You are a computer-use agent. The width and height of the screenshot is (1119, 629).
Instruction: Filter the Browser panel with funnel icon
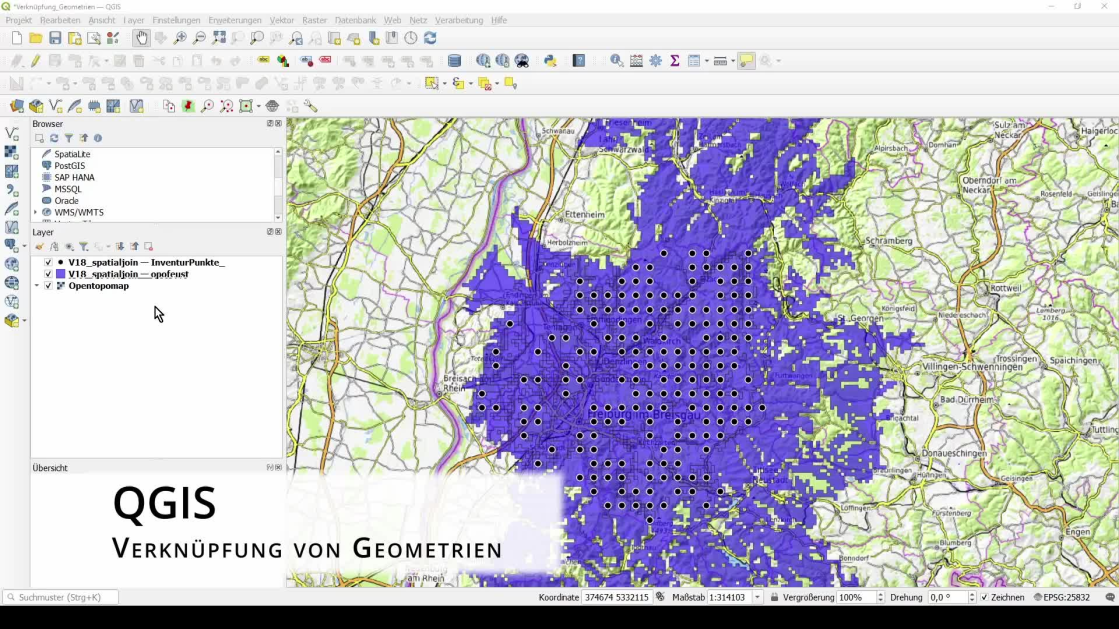[69, 138]
